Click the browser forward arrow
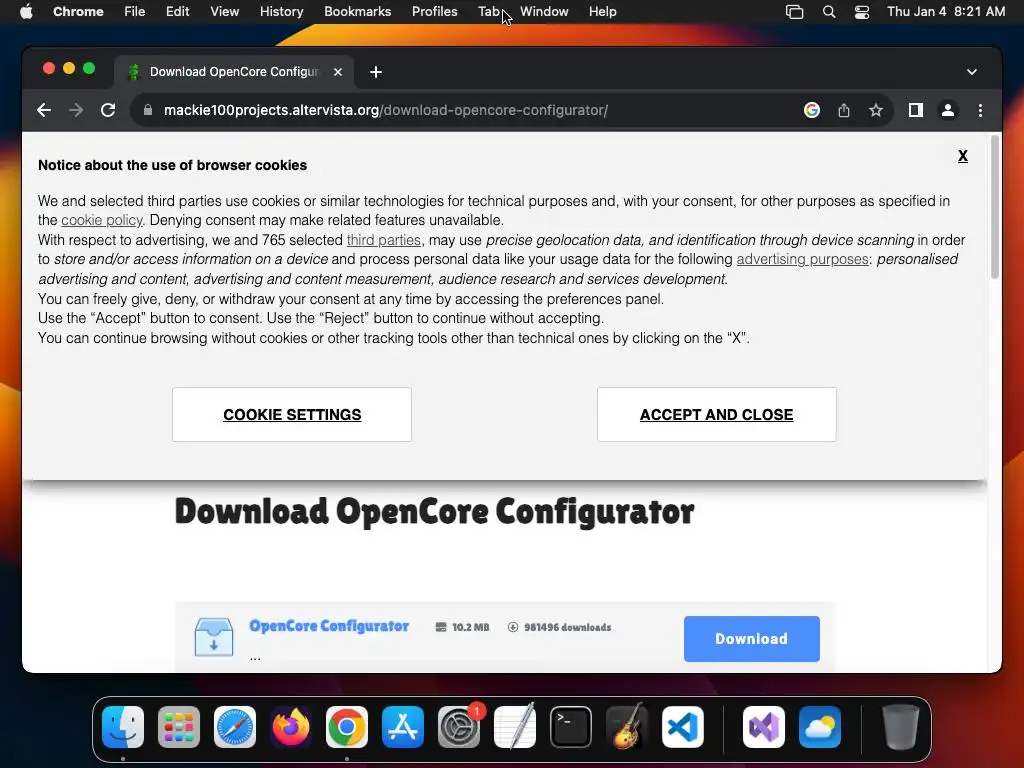Image resolution: width=1024 pixels, height=768 pixels. point(76,110)
